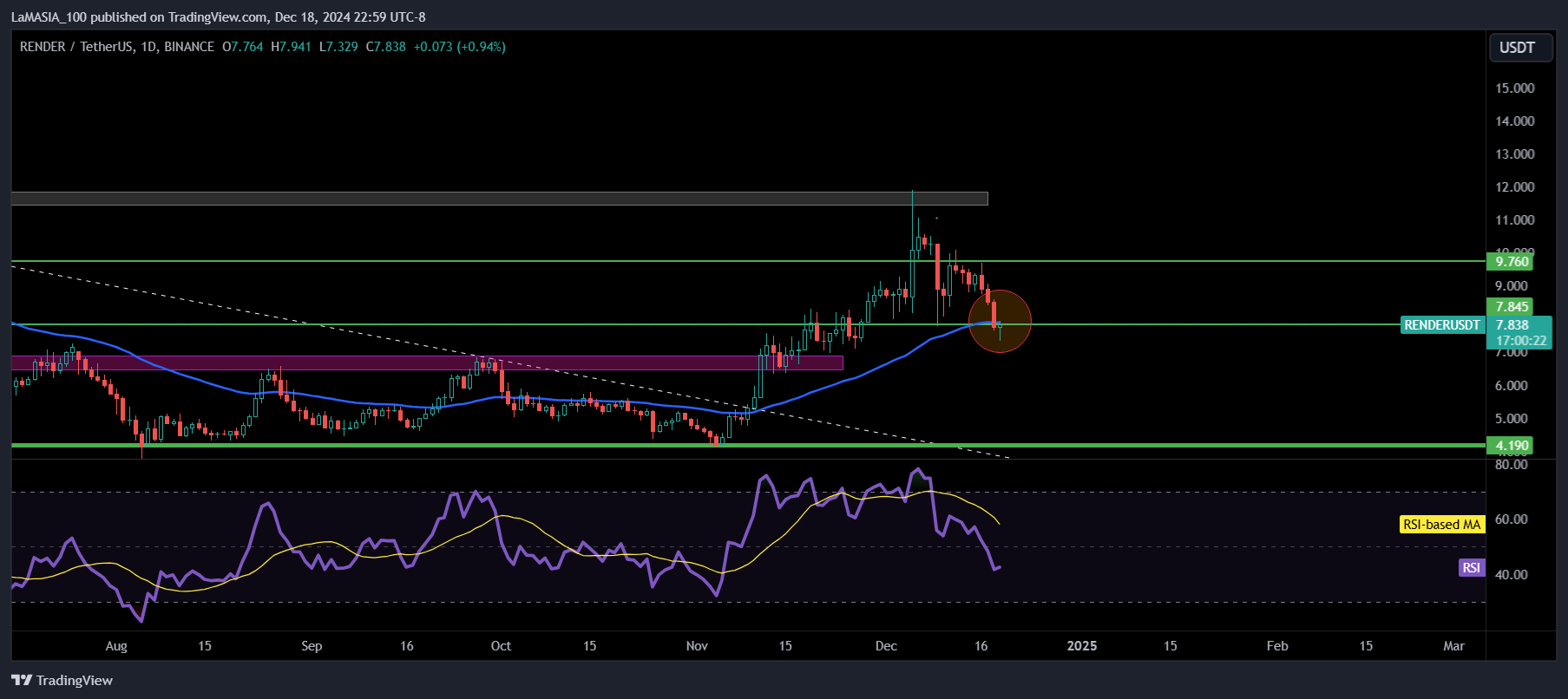Click the Oct date on time axis
The height and width of the screenshot is (699, 1568).
coord(501,646)
